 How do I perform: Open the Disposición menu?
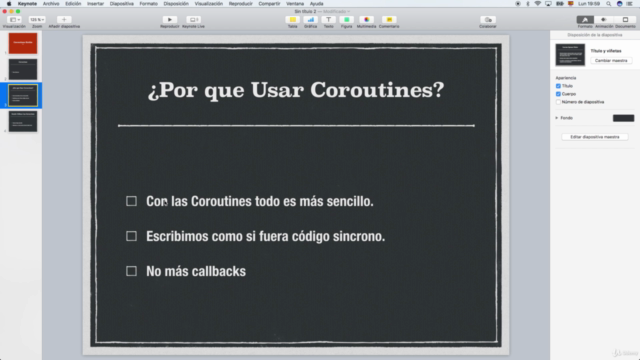[x=176, y=4]
